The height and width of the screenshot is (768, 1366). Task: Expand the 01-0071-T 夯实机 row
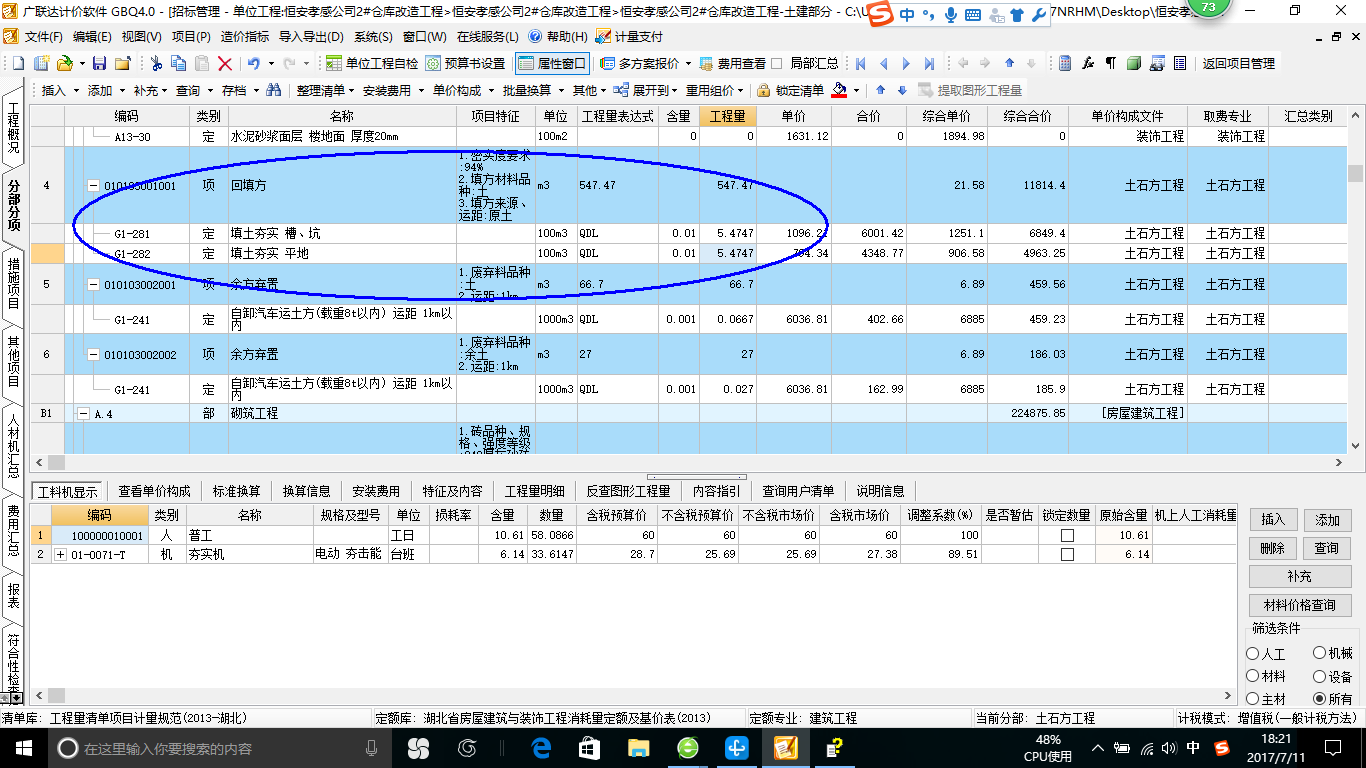60,554
